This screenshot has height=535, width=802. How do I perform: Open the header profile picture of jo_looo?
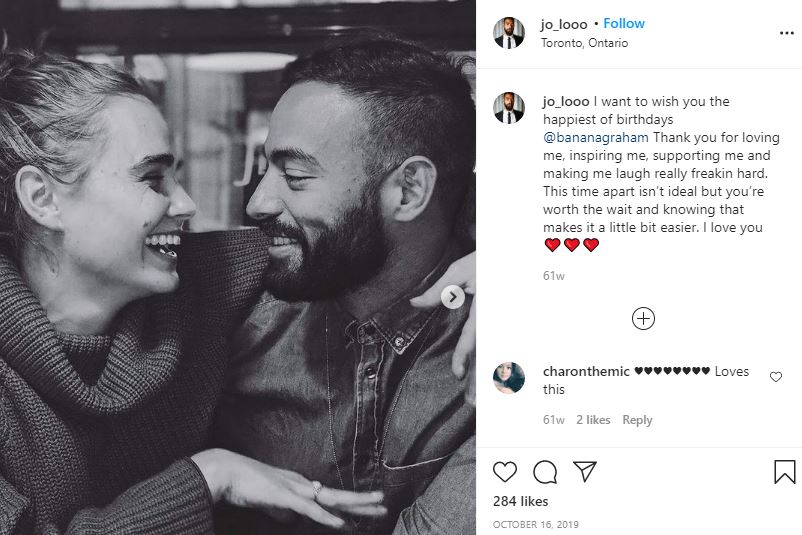coord(509,33)
